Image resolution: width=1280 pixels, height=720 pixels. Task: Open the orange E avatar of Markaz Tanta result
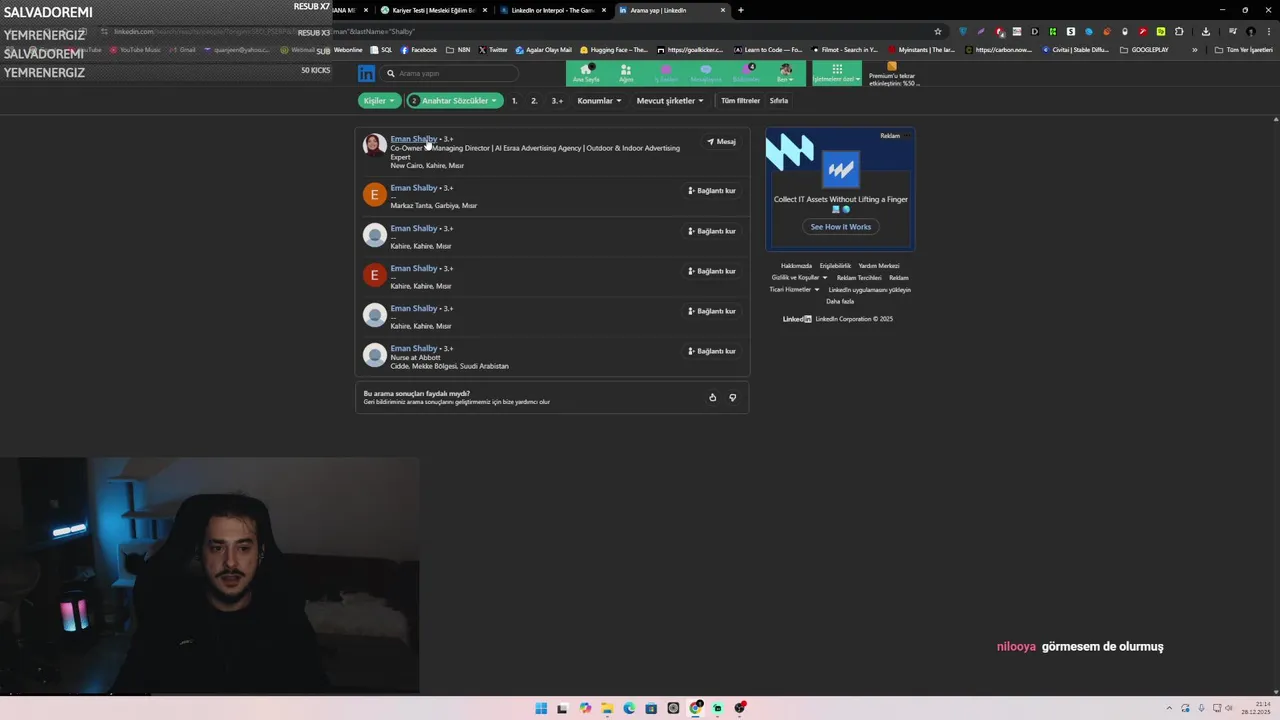click(374, 195)
